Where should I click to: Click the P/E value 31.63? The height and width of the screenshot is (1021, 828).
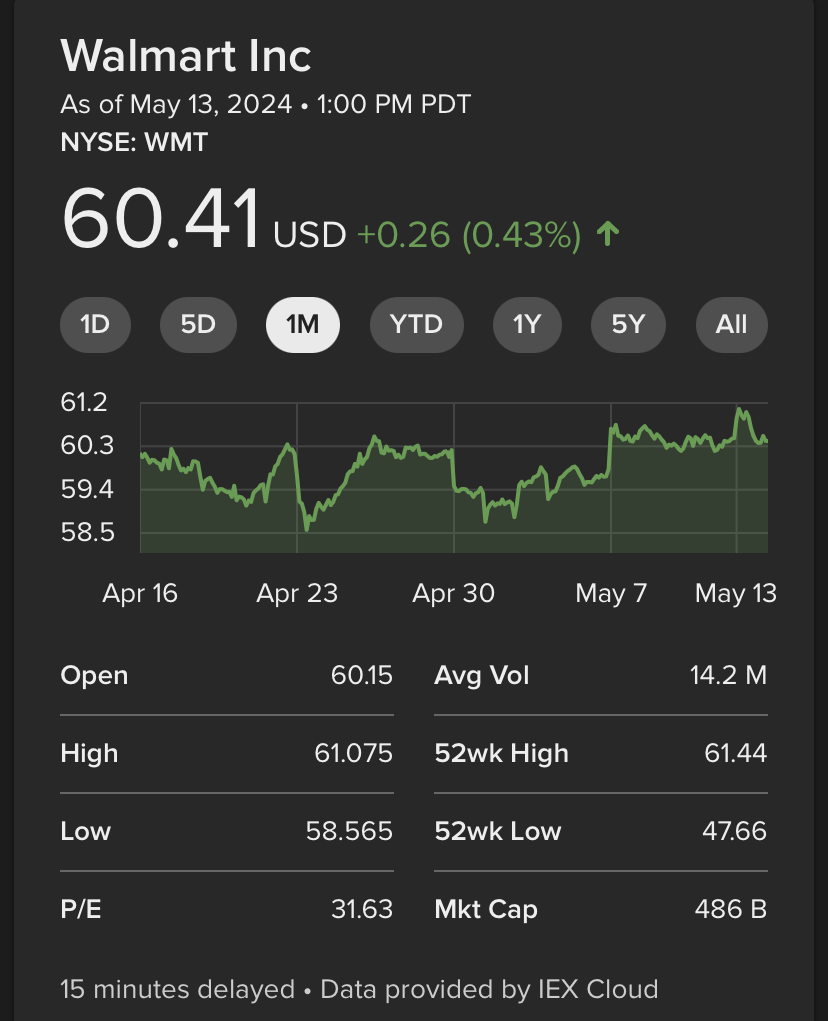pyautogui.click(x=362, y=909)
